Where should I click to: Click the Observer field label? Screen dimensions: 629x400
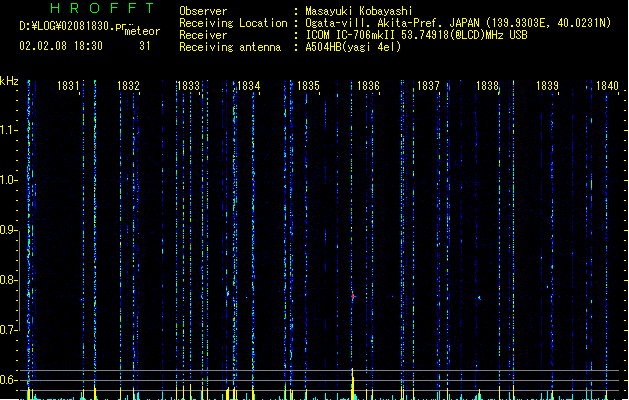pyautogui.click(x=203, y=11)
